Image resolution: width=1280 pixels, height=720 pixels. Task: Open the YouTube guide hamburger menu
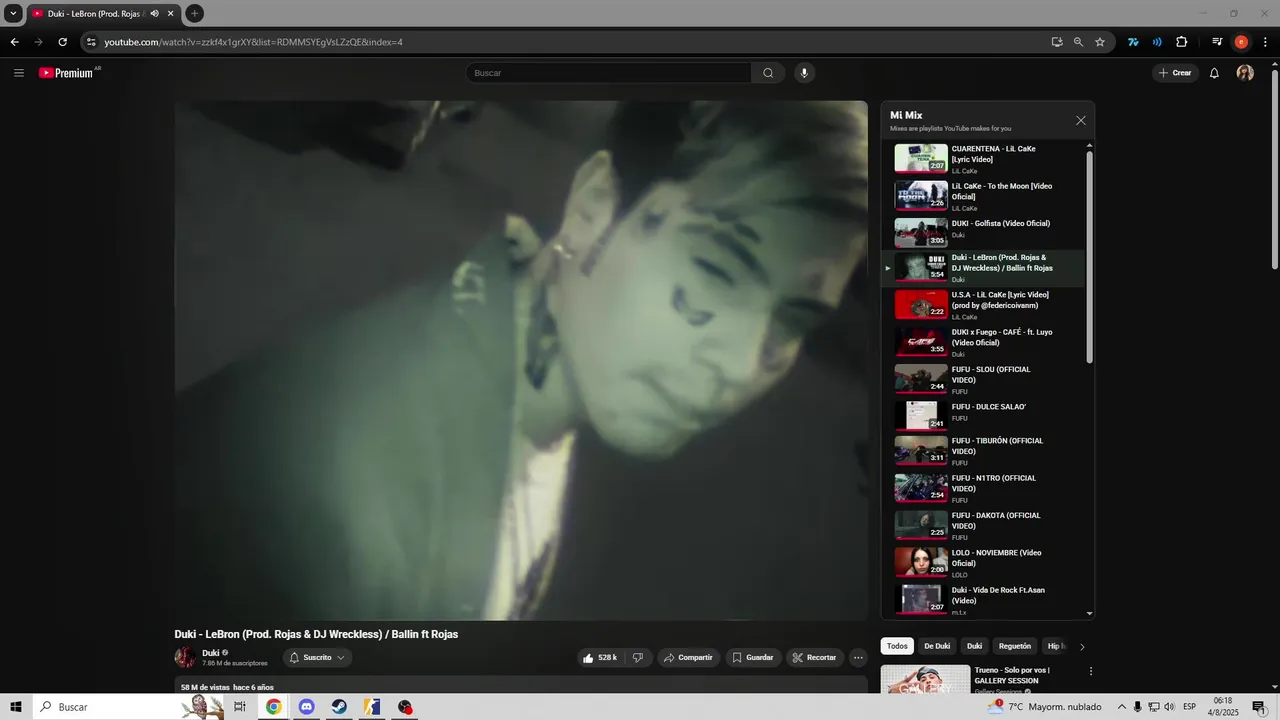click(19, 73)
